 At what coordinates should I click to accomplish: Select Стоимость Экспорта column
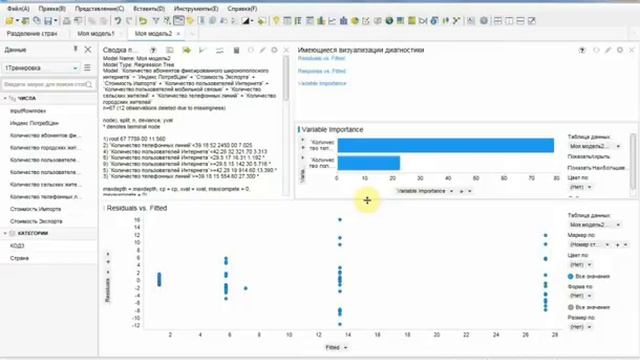(36, 221)
